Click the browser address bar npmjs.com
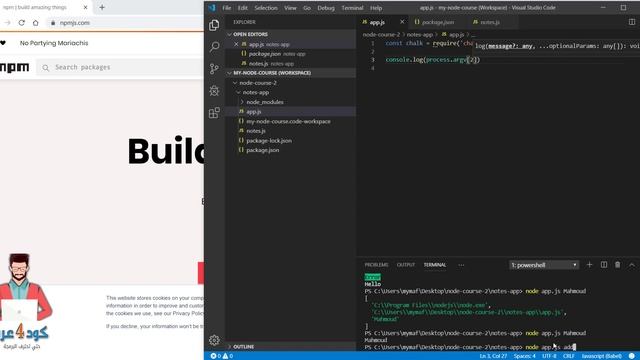The height and width of the screenshot is (360, 640). pyautogui.click(x=74, y=23)
